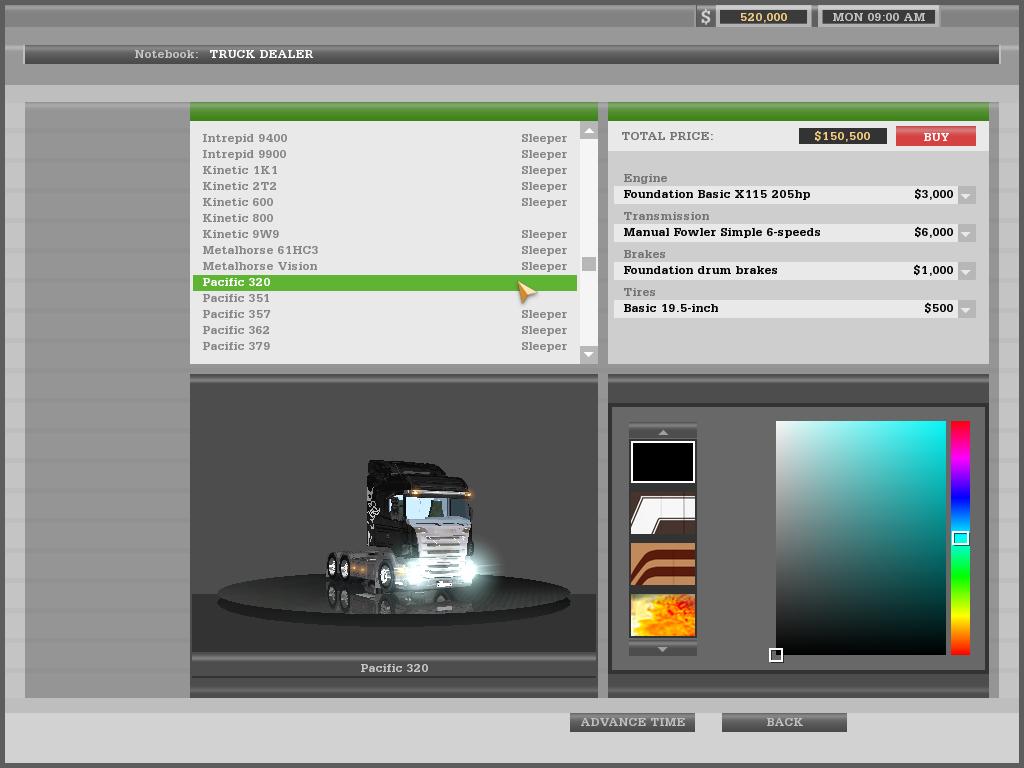Click the ADVANCE TIME button
This screenshot has width=1024, height=768.
click(x=632, y=722)
